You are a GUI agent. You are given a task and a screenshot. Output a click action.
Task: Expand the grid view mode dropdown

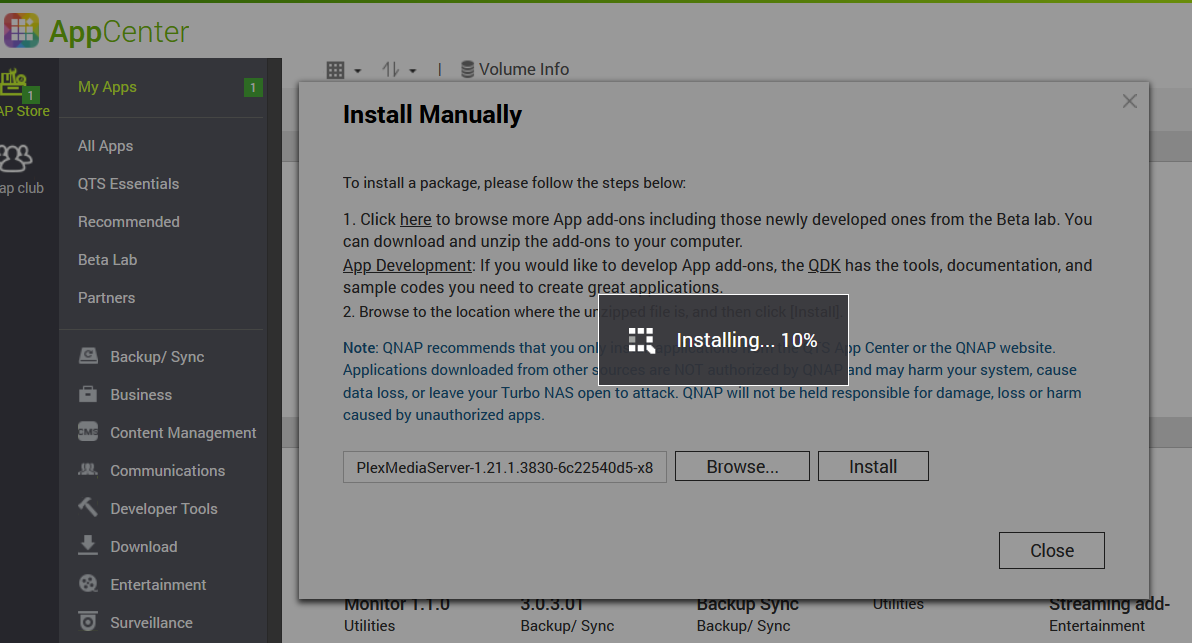(x=344, y=70)
